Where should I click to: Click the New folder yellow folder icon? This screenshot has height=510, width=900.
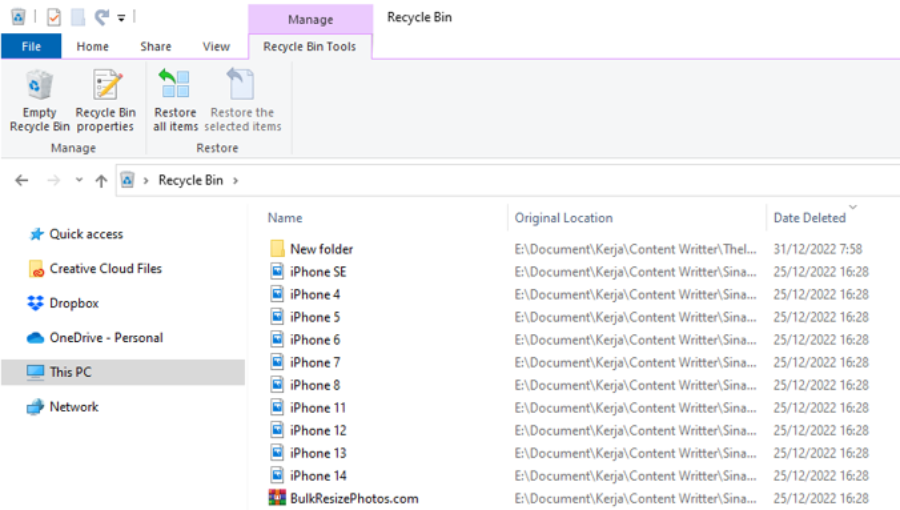coord(277,248)
